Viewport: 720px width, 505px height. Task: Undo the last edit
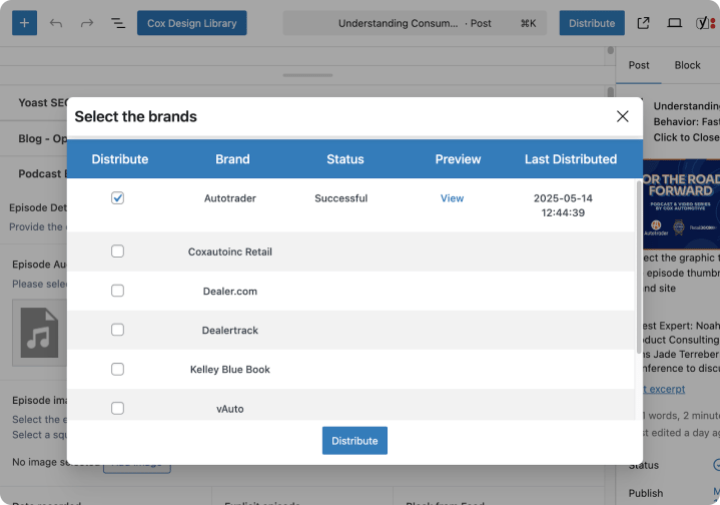pos(56,23)
